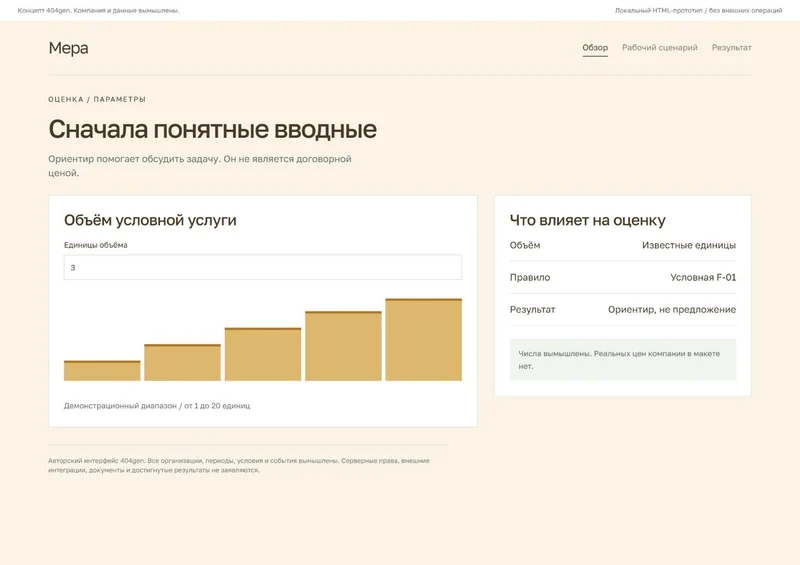This screenshot has height=565, width=800.
Task: Select the shortest chart bar
Action: (x=102, y=371)
